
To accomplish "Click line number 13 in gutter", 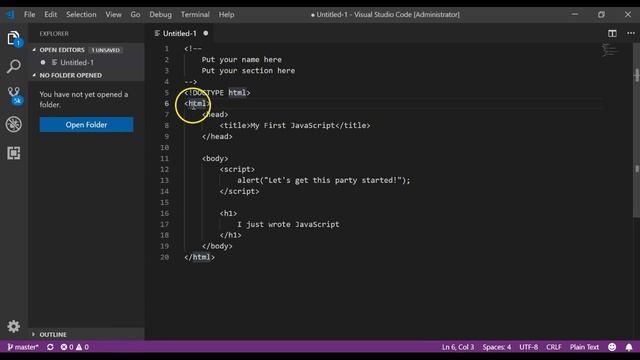I will coord(164,180).
